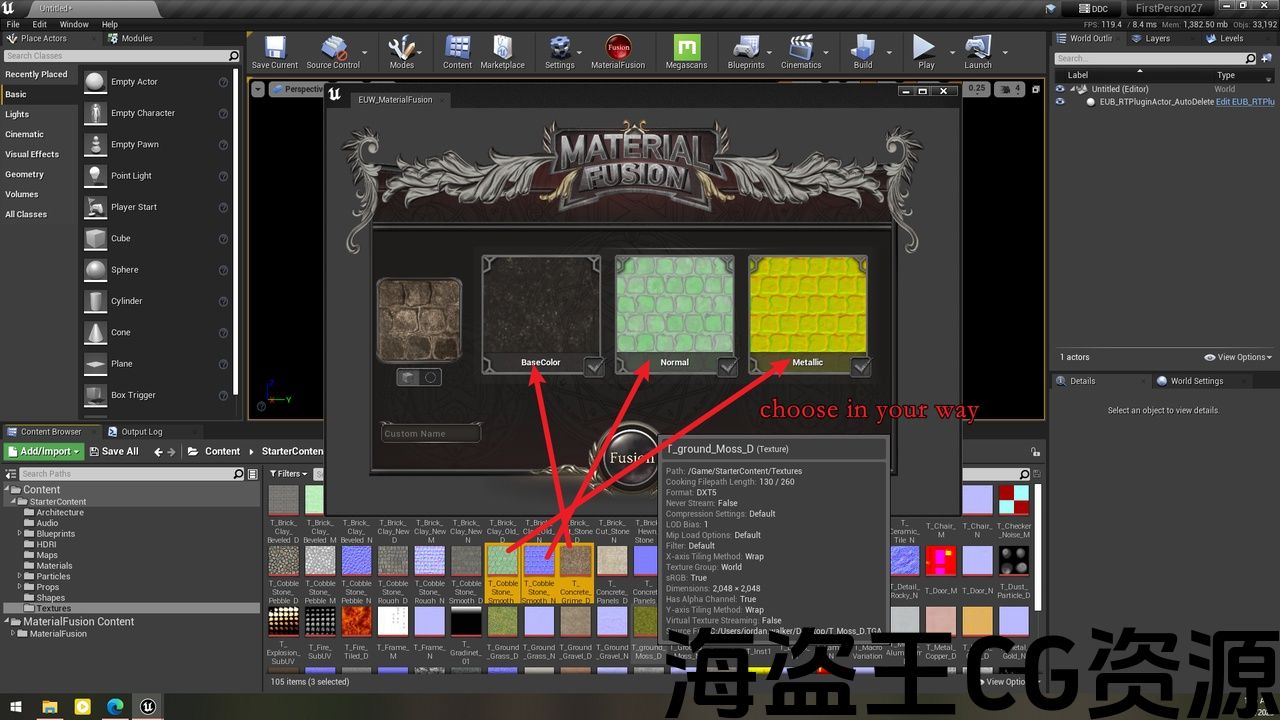Uncheck the Metallic slot checkbox
The image size is (1280, 720).
(x=860, y=368)
